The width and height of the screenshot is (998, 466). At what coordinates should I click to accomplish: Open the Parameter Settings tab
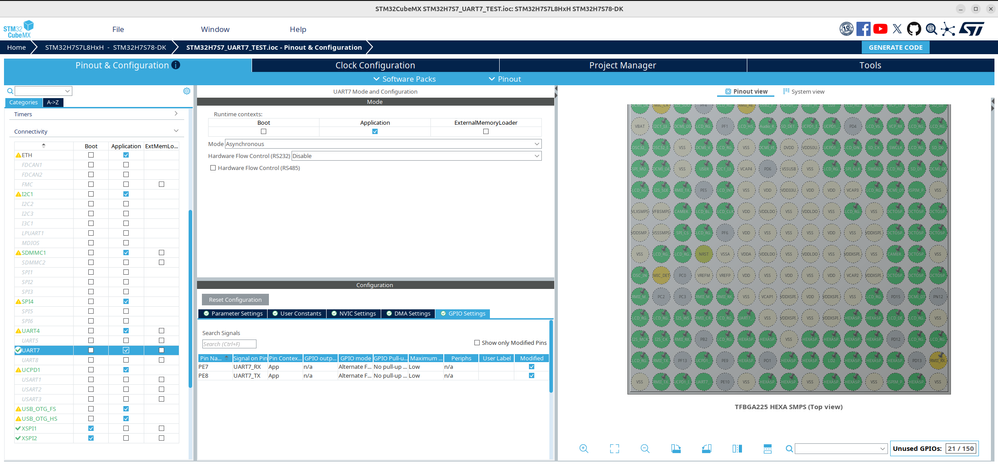pos(232,313)
